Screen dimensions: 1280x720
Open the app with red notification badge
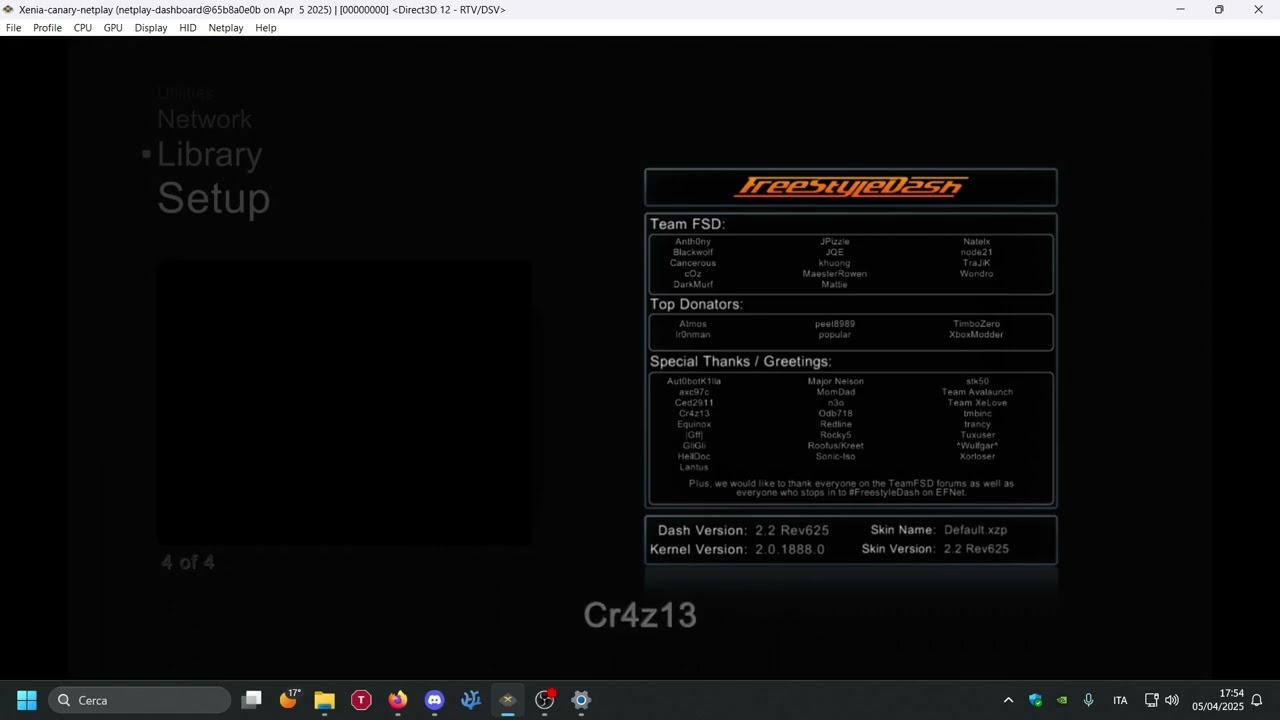pyautogui.click(x=545, y=700)
